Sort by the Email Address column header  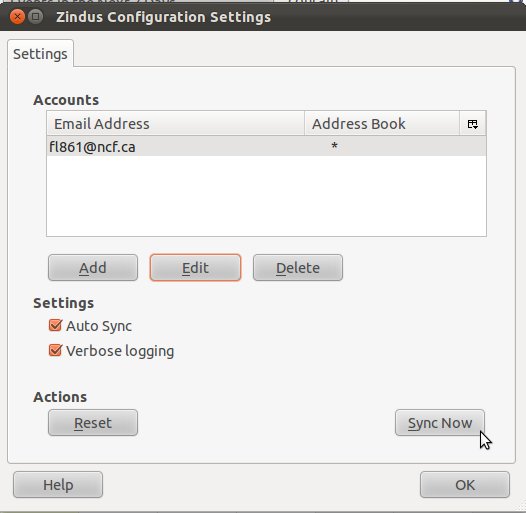[175, 124]
